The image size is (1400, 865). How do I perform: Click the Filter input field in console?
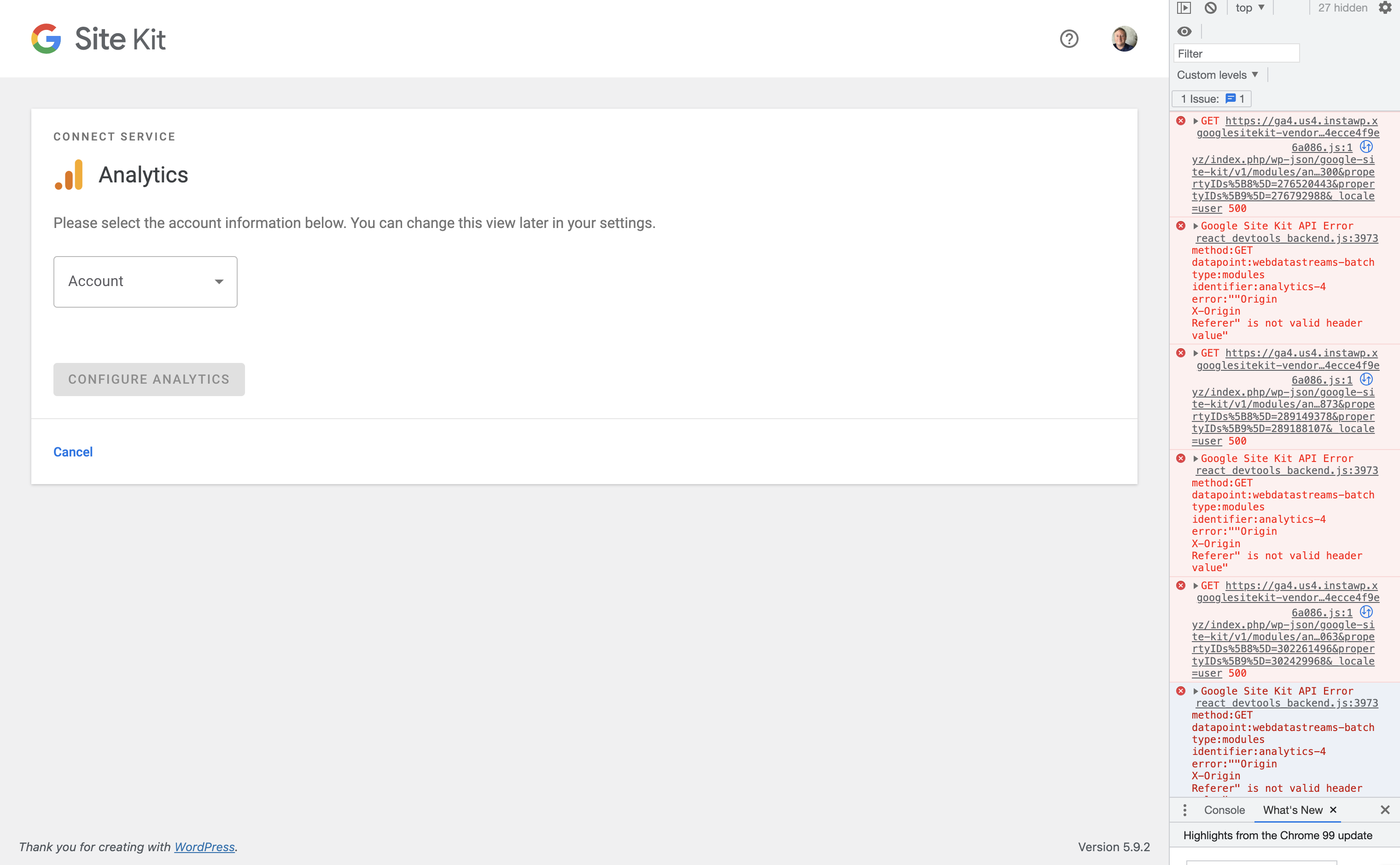[x=1237, y=53]
